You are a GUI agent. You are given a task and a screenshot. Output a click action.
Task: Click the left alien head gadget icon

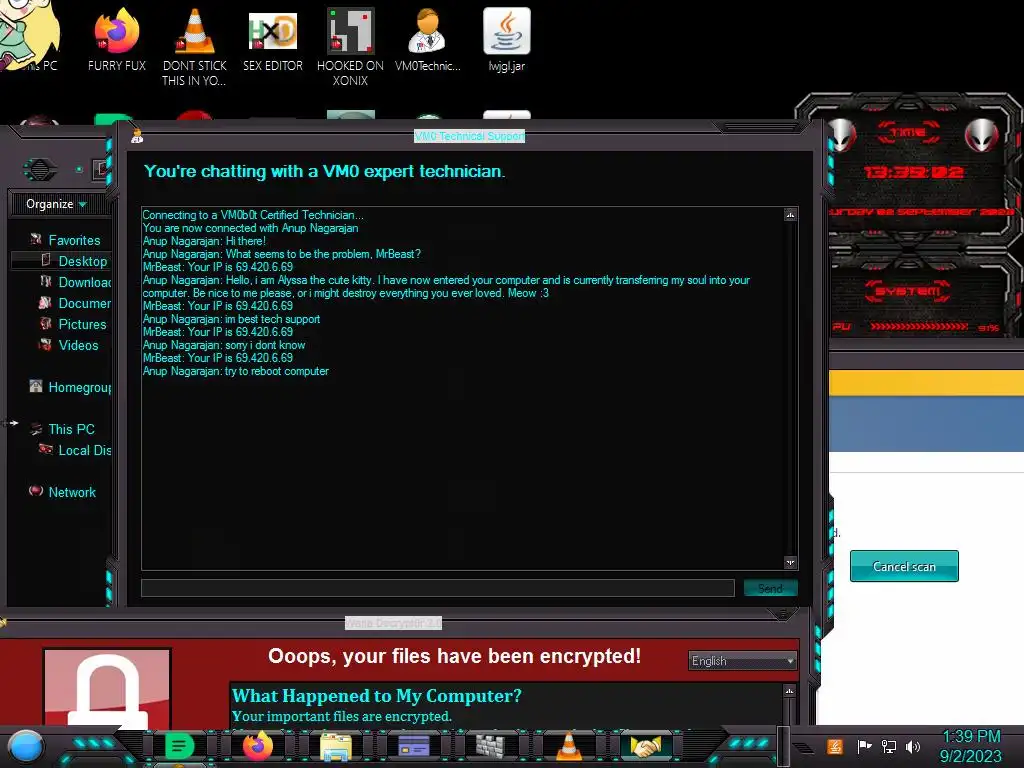coord(843,135)
